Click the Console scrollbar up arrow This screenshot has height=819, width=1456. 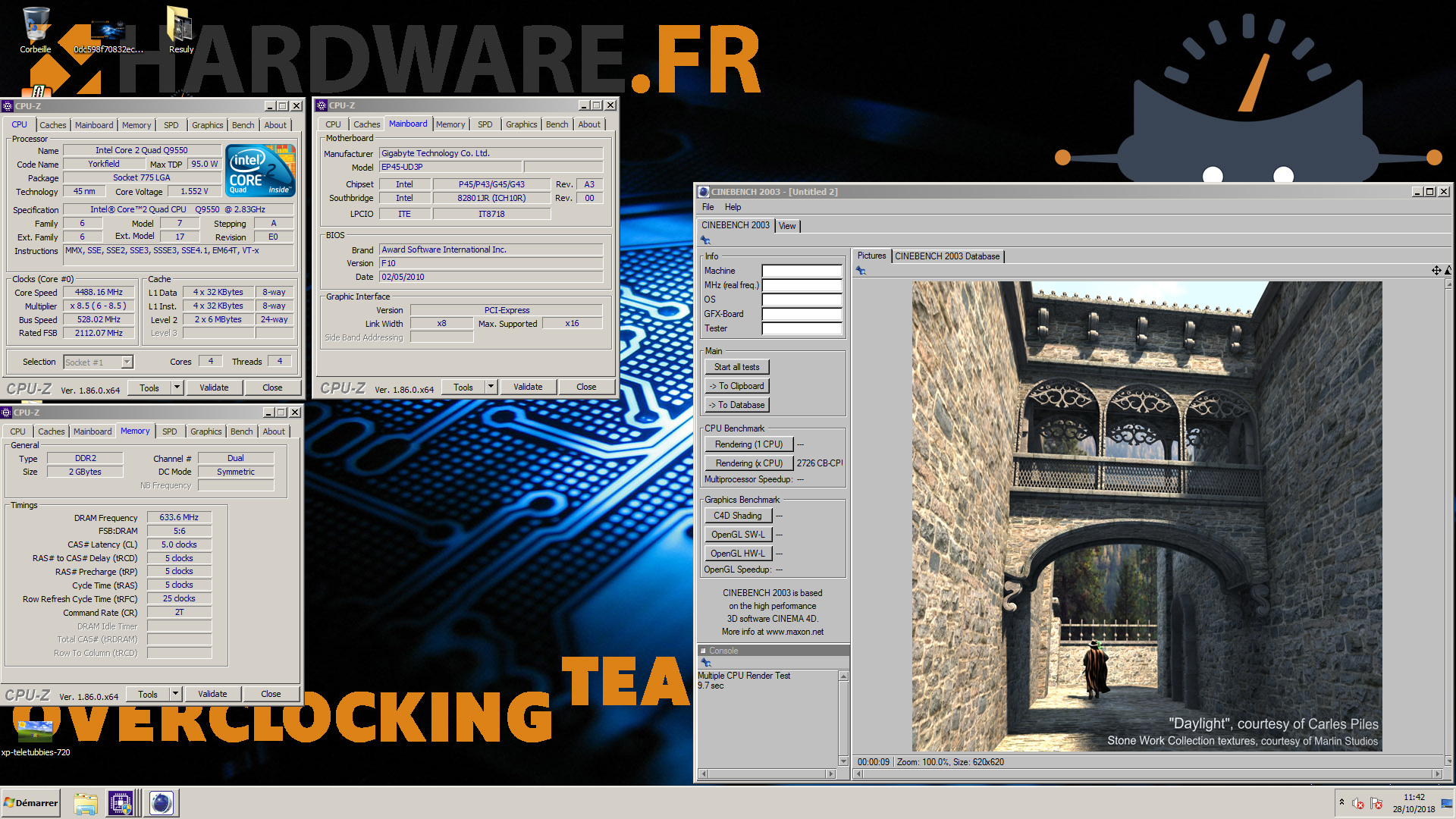point(843,676)
